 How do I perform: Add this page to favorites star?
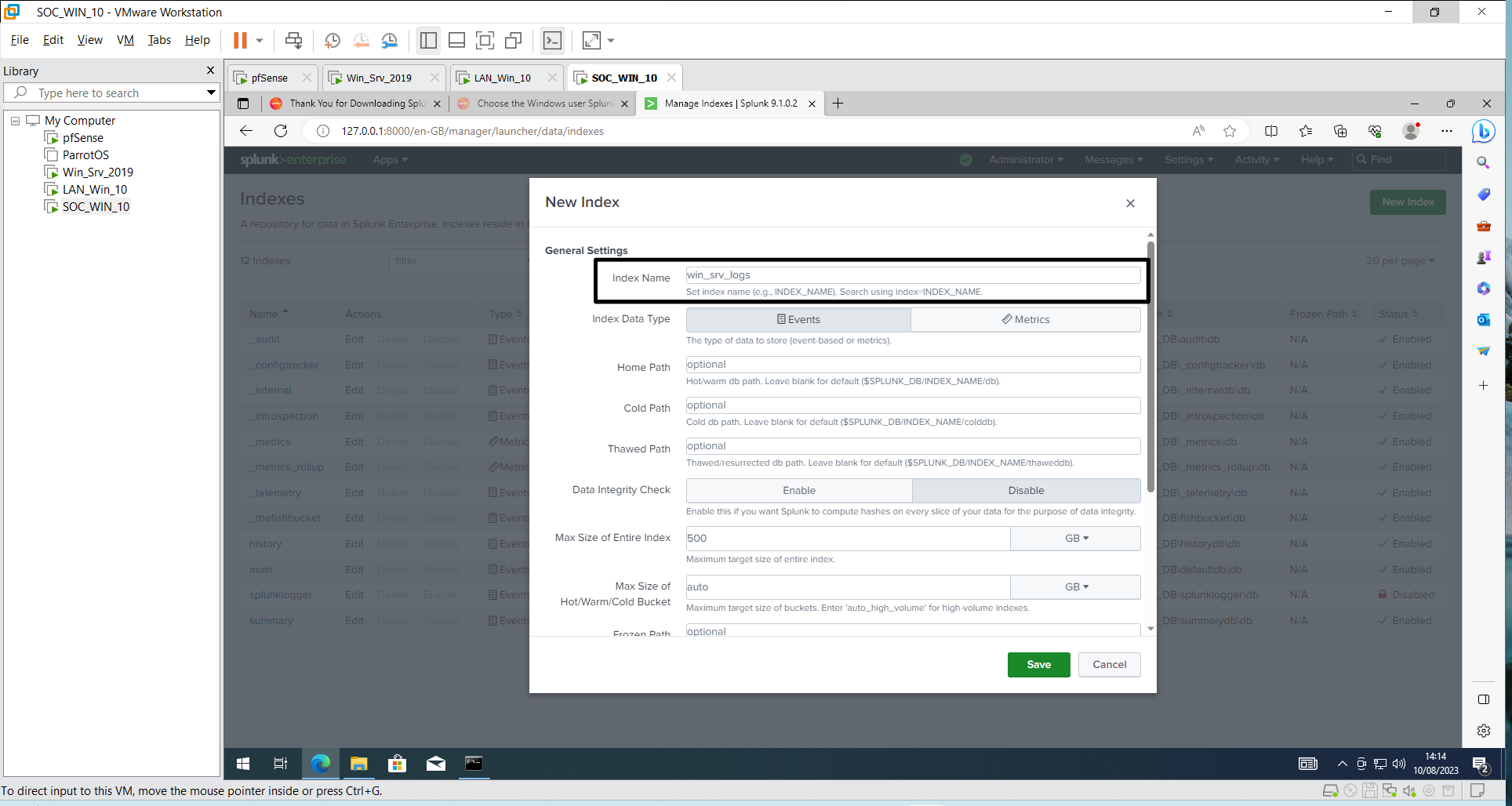coord(1230,131)
